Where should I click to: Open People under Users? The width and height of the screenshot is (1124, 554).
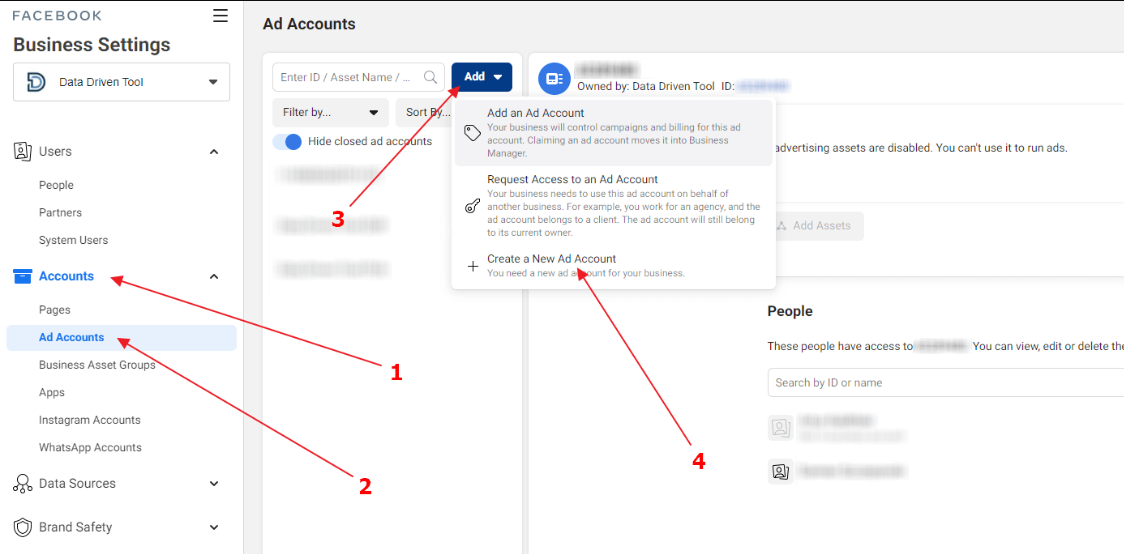point(56,185)
